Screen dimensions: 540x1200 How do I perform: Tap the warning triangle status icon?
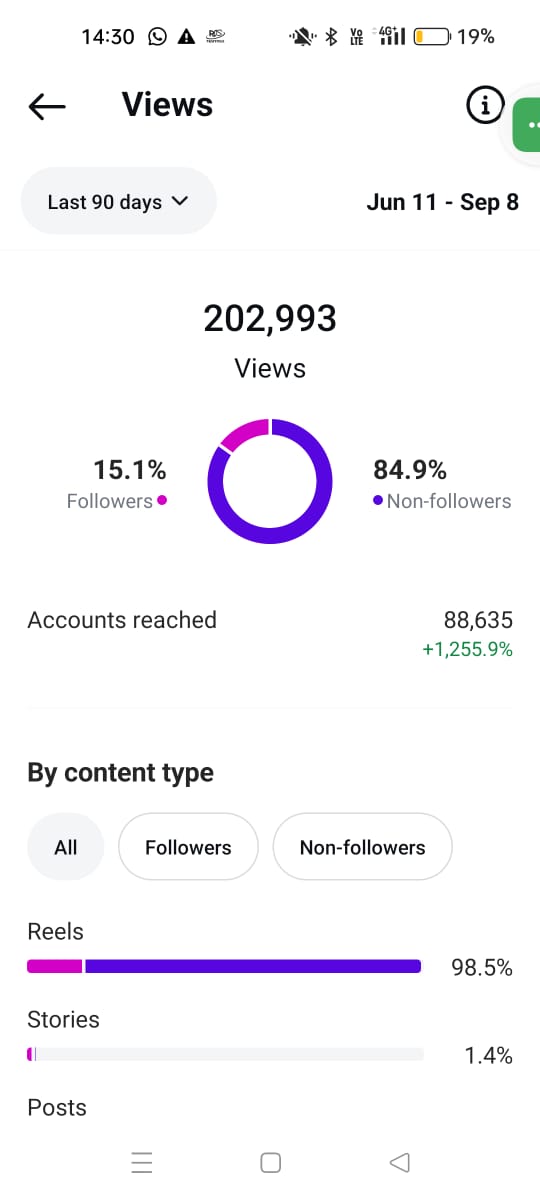[x=186, y=37]
